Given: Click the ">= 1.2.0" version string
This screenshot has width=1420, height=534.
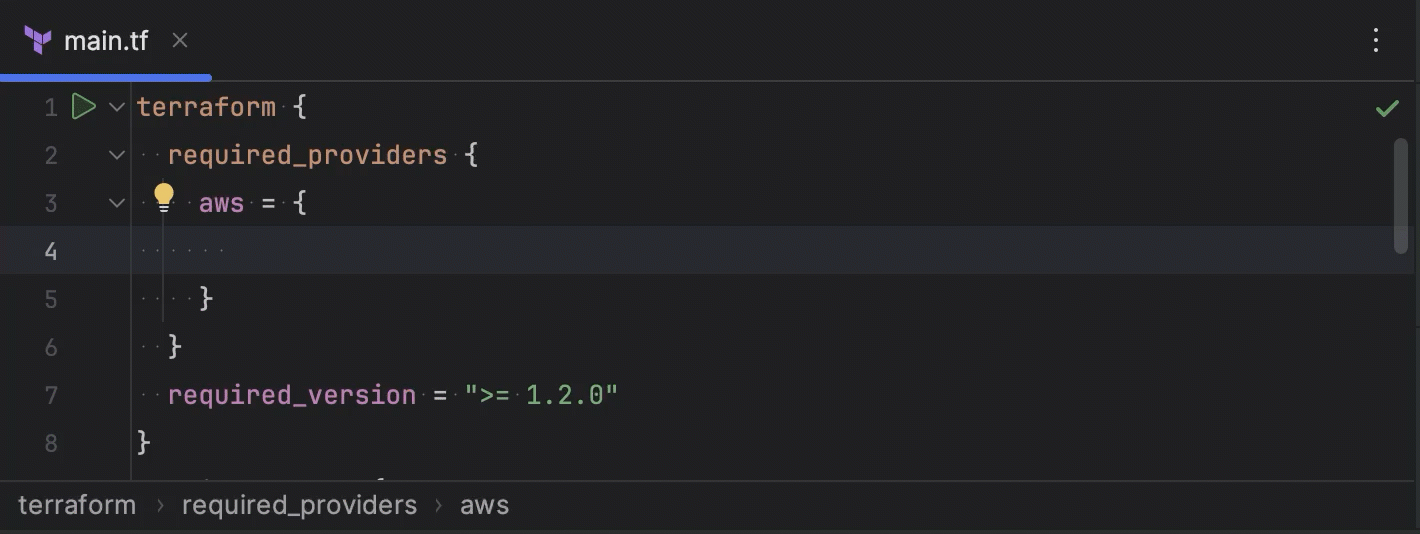Looking at the screenshot, I should point(541,395).
